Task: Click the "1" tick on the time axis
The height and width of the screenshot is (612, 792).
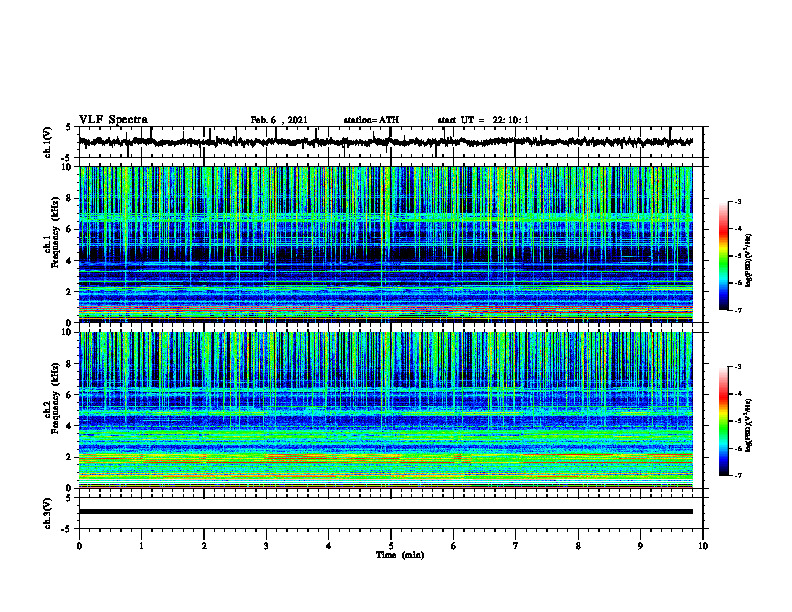Action: coord(141,546)
